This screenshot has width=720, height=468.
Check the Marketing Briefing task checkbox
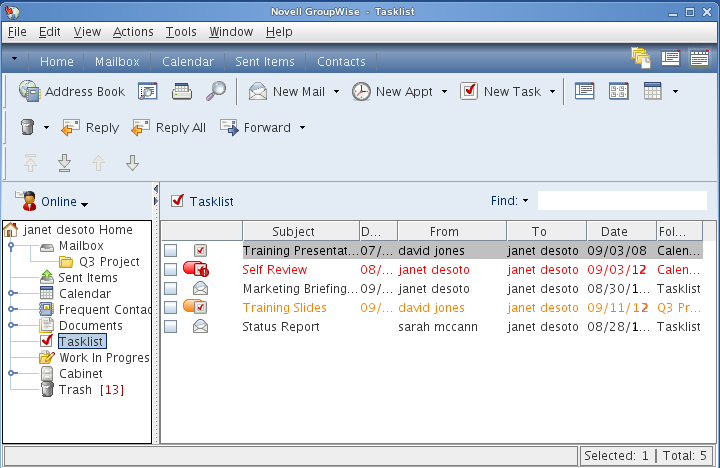click(x=171, y=288)
